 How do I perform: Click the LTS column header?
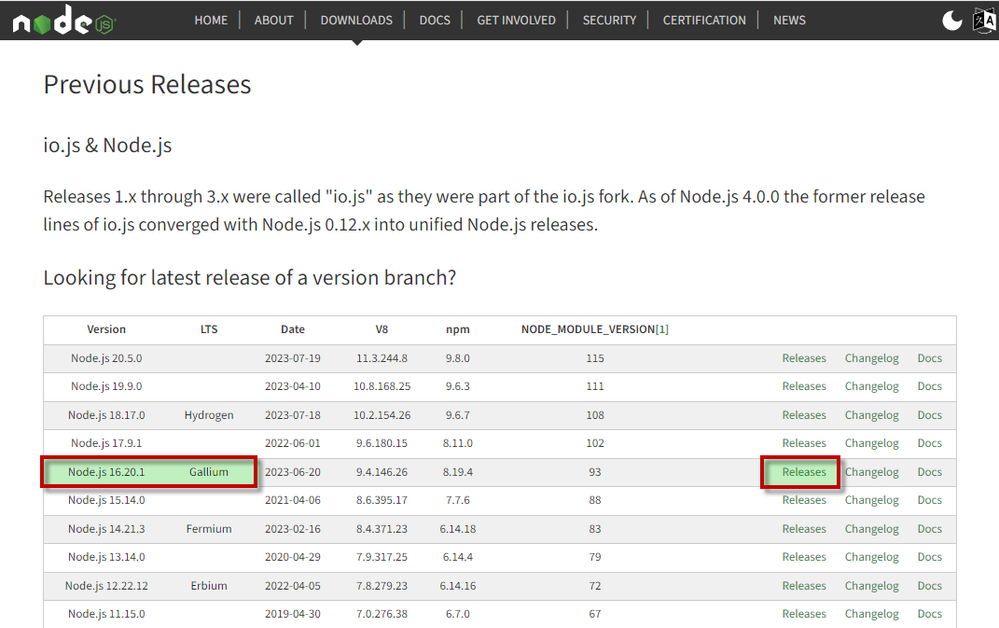(x=209, y=329)
